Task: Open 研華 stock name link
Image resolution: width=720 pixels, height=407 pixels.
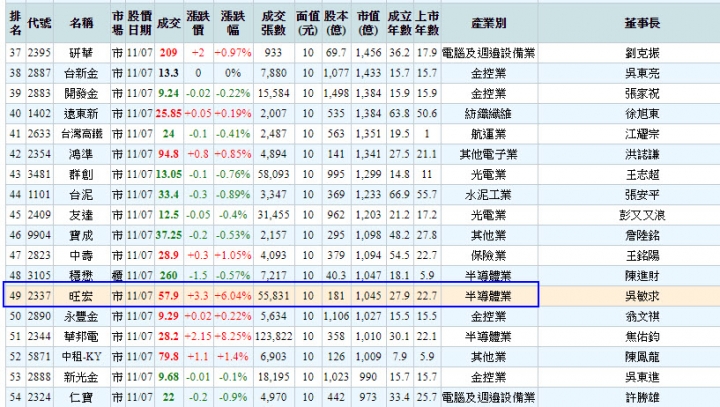Action: click(x=81, y=53)
